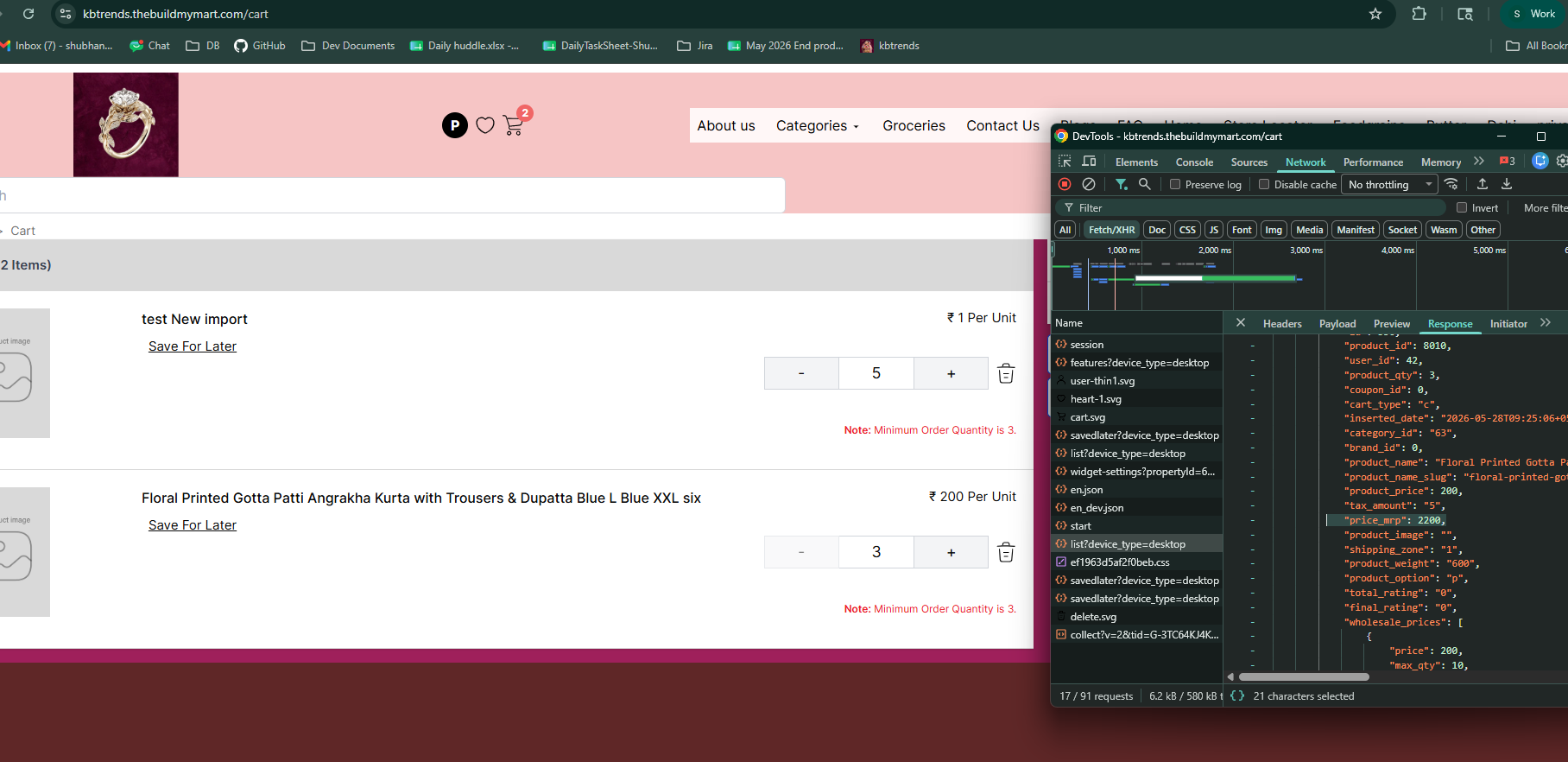Increase quantity of Floral Printed Kurta
Viewport: 1568px width, 762px height.
point(951,552)
